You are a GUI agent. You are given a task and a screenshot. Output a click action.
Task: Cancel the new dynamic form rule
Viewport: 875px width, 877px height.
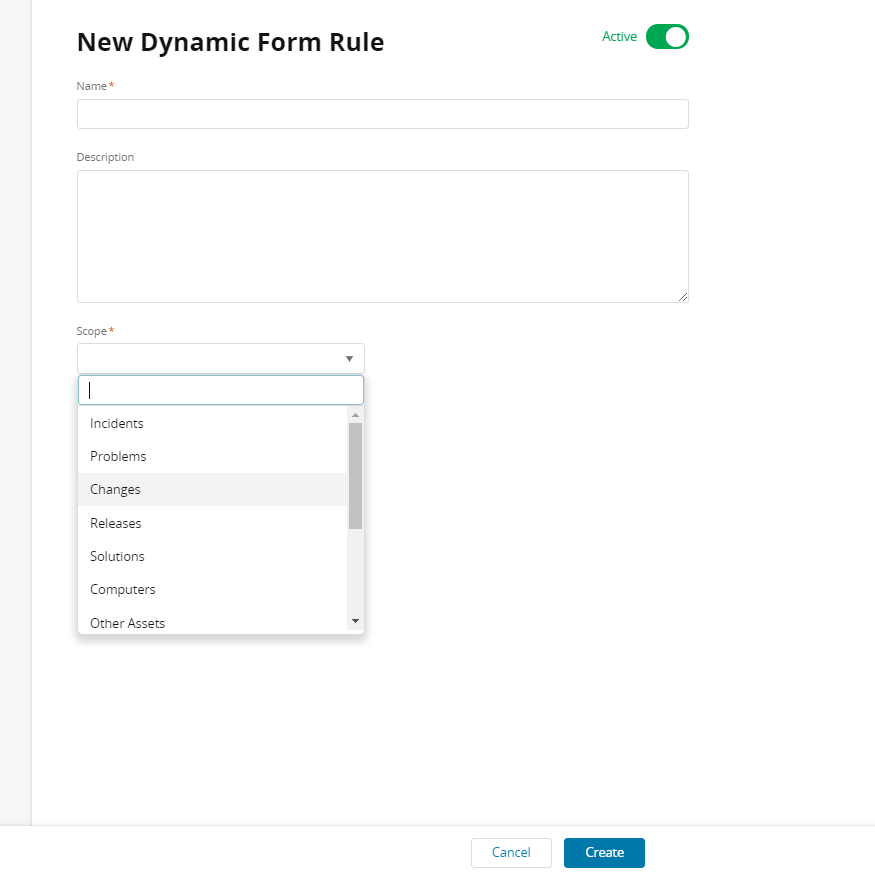tap(511, 853)
